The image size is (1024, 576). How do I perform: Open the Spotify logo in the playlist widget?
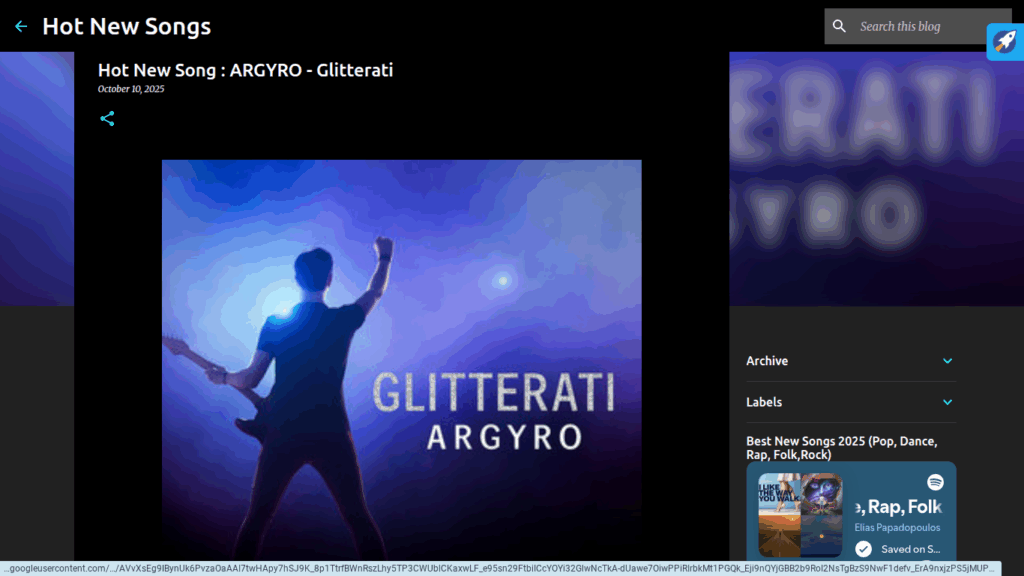(935, 482)
